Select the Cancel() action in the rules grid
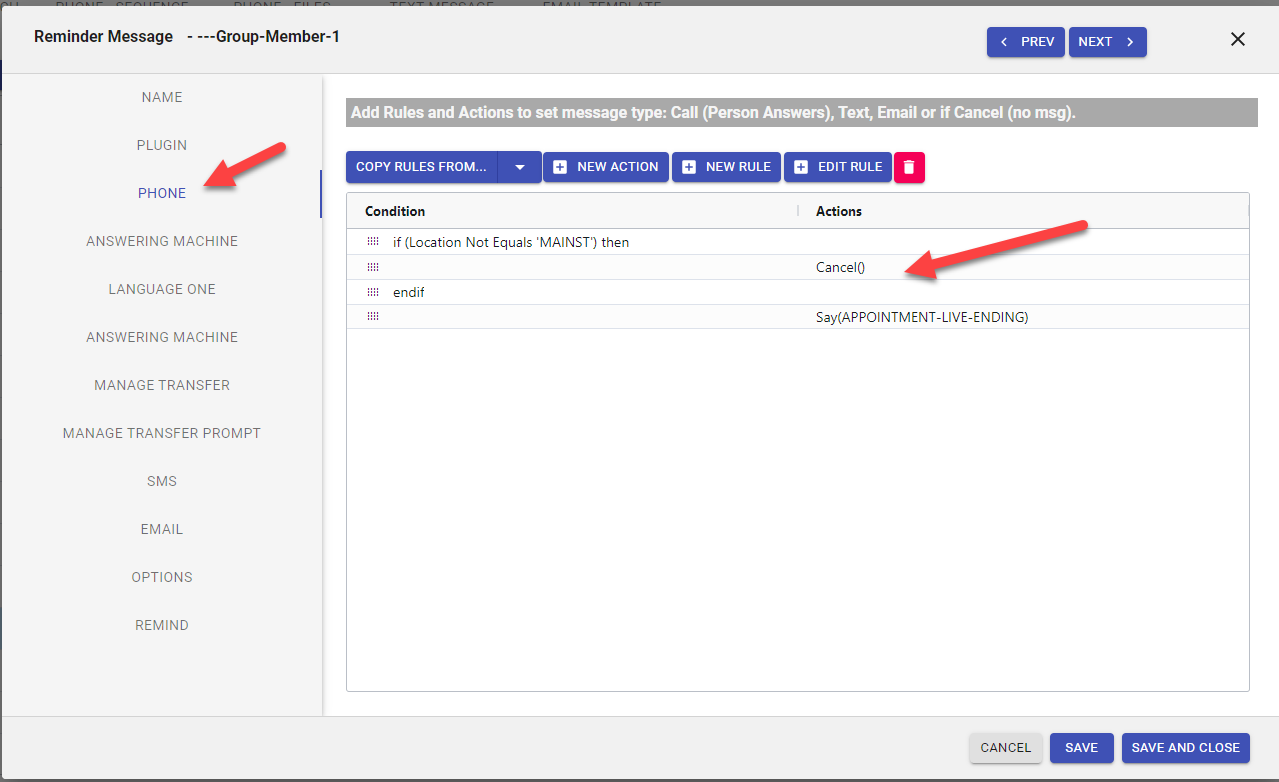Viewport: 1279px width, 782px height. [x=840, y=267]
